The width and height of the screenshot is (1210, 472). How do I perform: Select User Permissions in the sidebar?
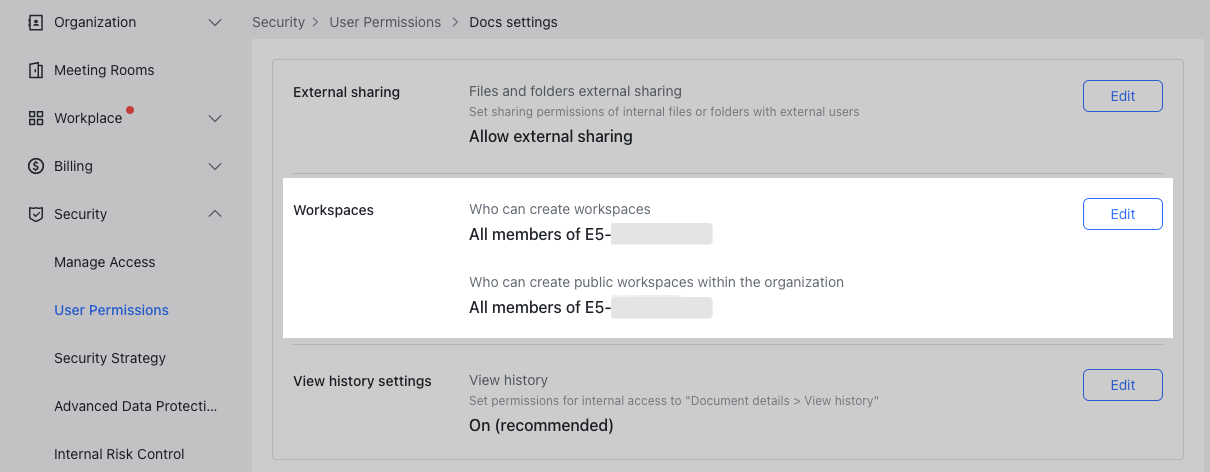point(111,310)
